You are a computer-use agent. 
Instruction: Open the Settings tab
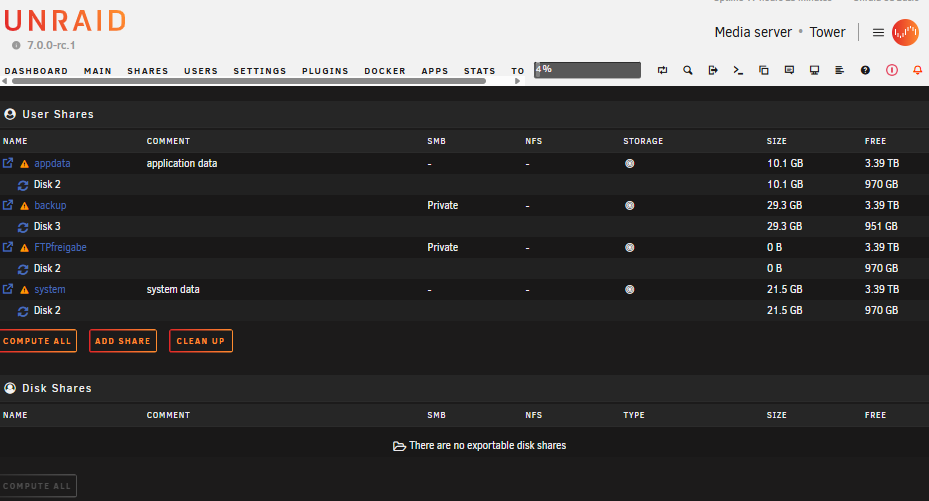click(x=260, y=71)
